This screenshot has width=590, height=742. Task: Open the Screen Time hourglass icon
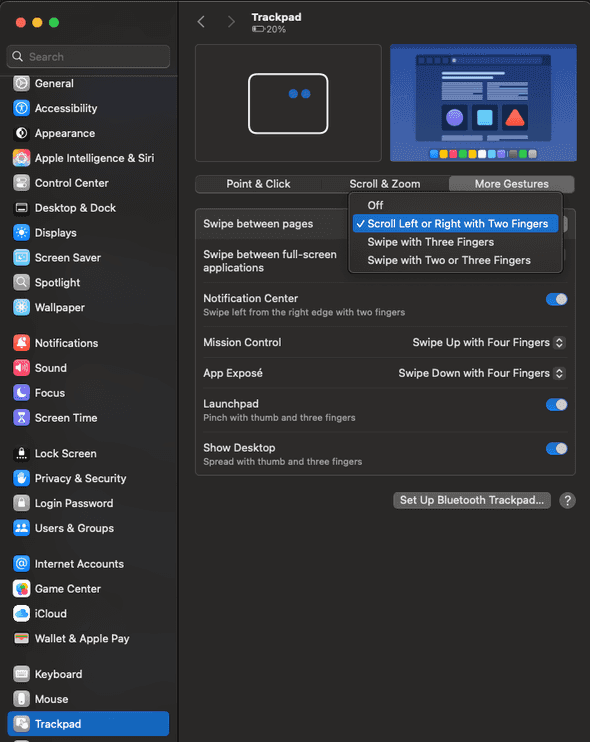21,418
